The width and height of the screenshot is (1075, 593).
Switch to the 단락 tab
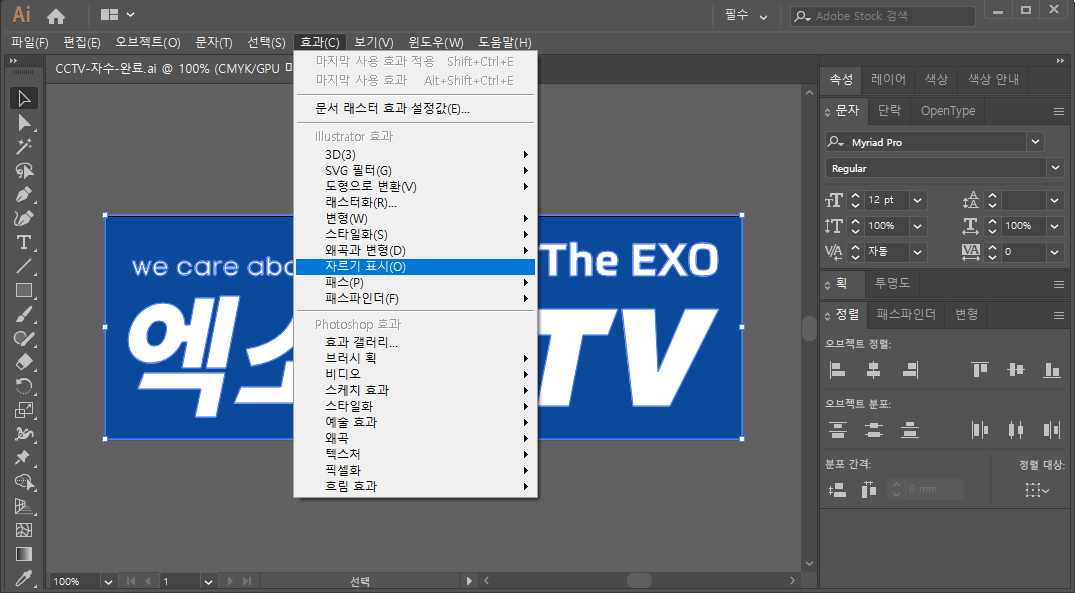(x=889, y=110)
